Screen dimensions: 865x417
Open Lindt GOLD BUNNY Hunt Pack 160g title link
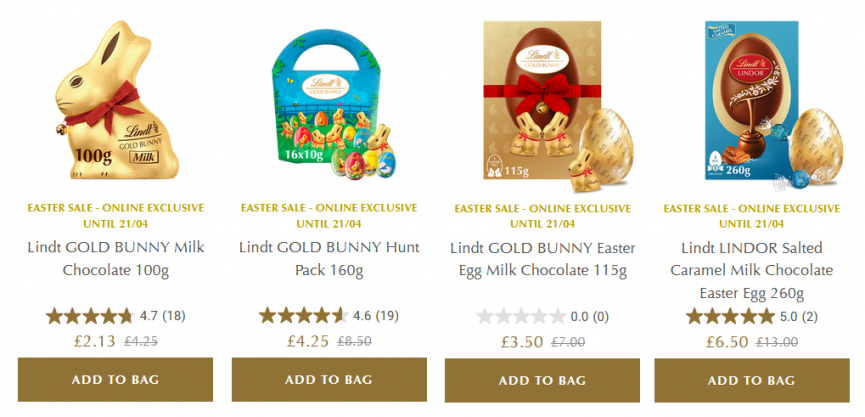coord(329,259)
